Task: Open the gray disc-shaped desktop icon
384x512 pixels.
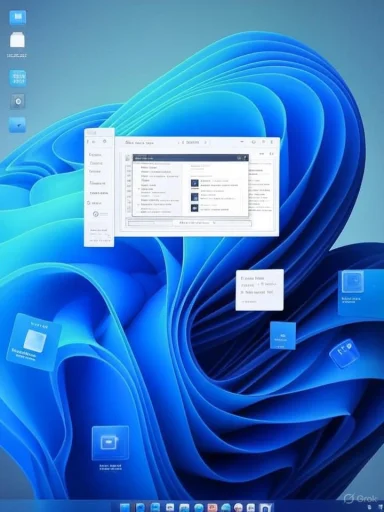Action: point(18,101)
